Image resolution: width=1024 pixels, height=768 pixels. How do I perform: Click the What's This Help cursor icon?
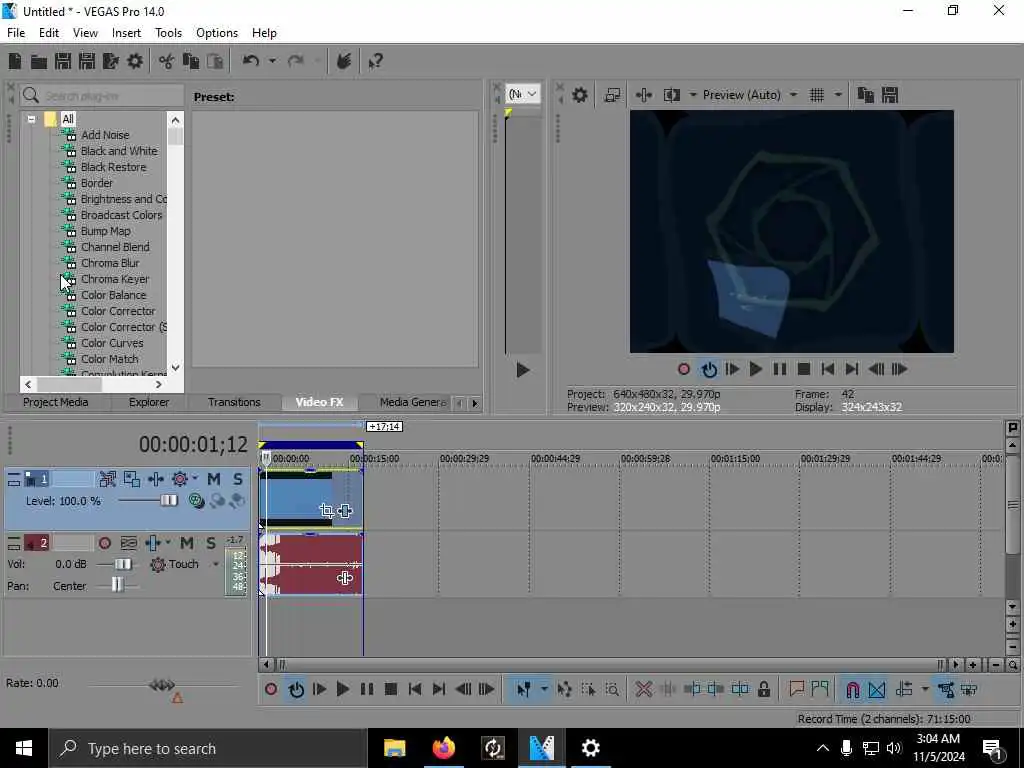pos(376,61)
